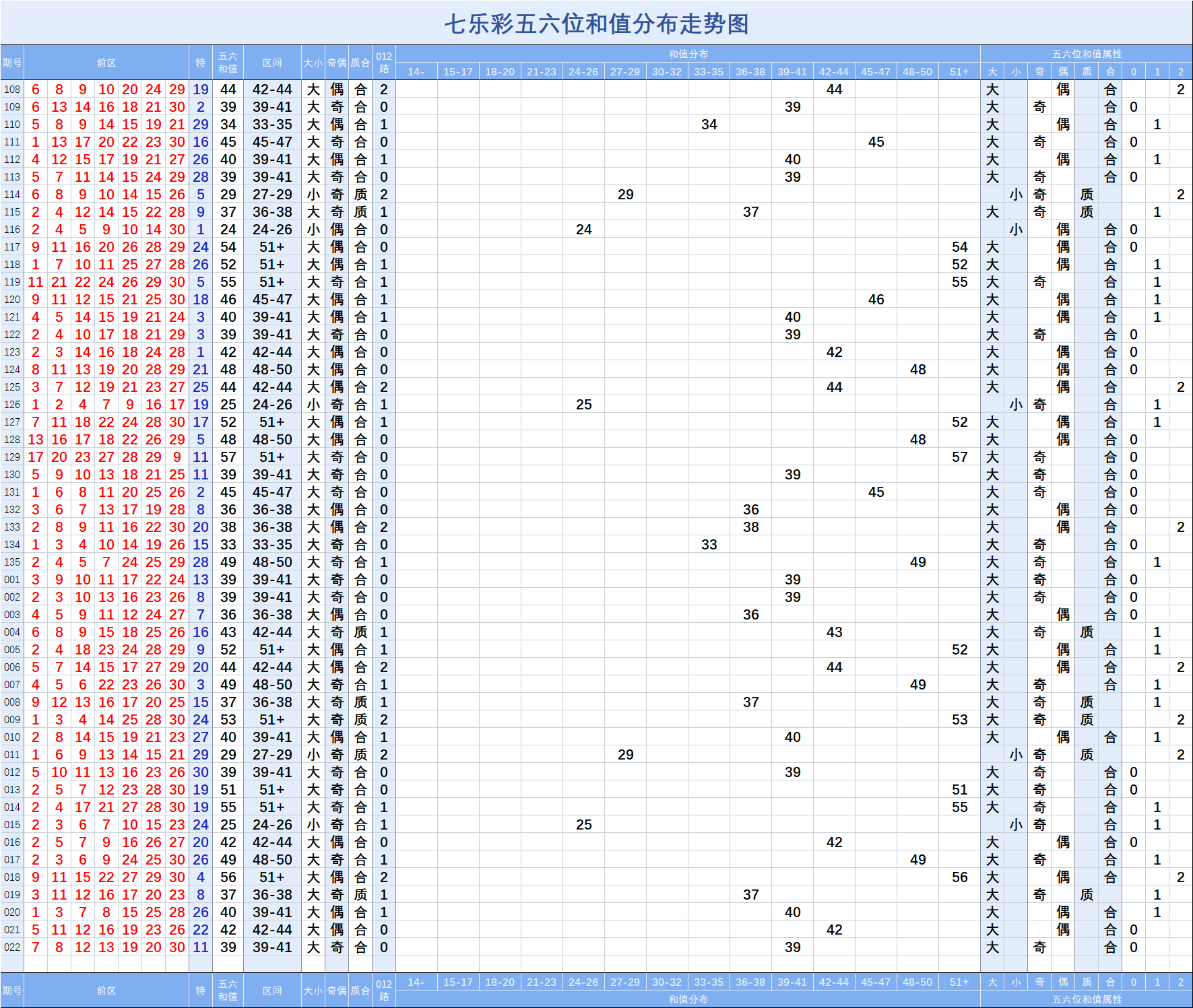Click the 45-47 column header in the bottom header
1193x1008 pixels.
pyautogui.click(x=876, y=982)
